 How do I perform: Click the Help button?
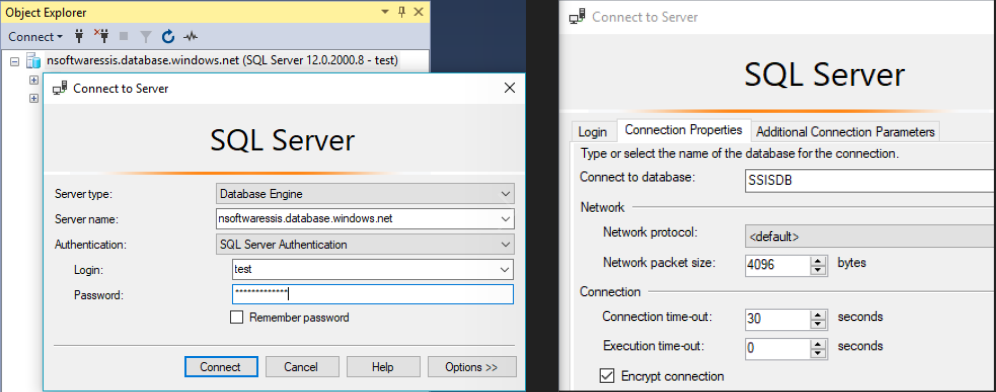pyautogui.click(x=383, y=367)
